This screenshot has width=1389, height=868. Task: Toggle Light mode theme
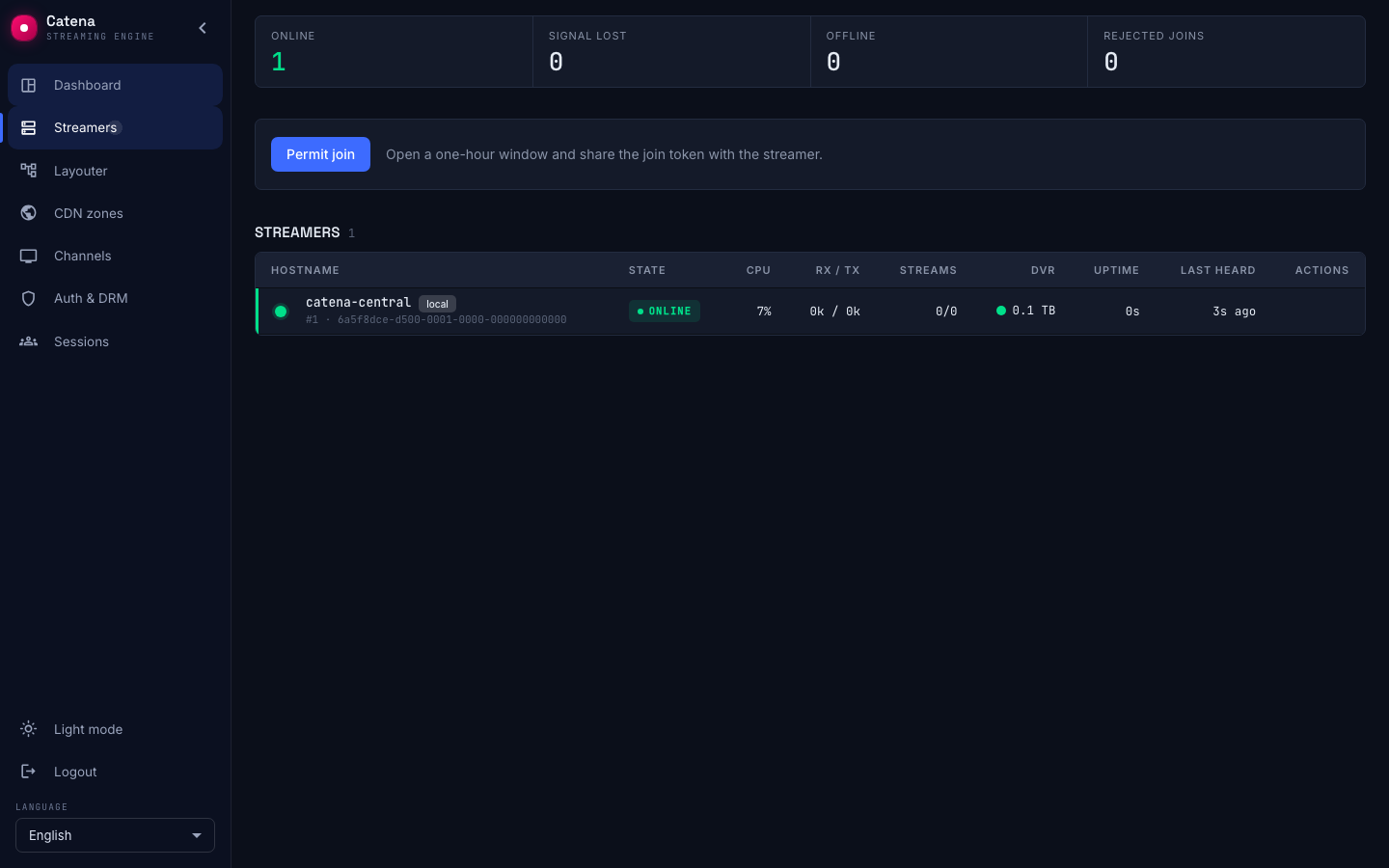pyautogui.click(x=115, y=729)
